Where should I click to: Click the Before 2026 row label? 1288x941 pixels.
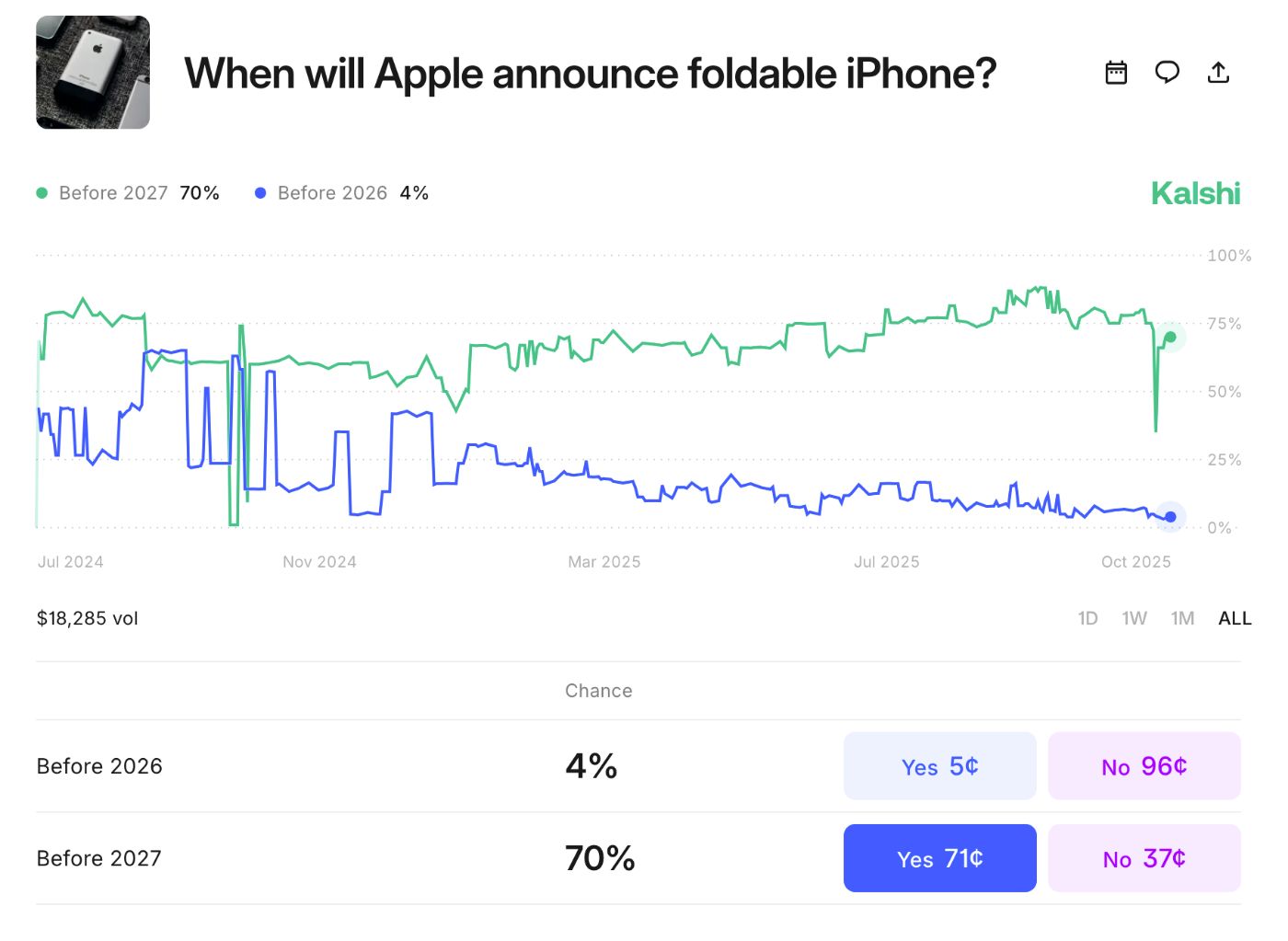[x=99, y=766]
